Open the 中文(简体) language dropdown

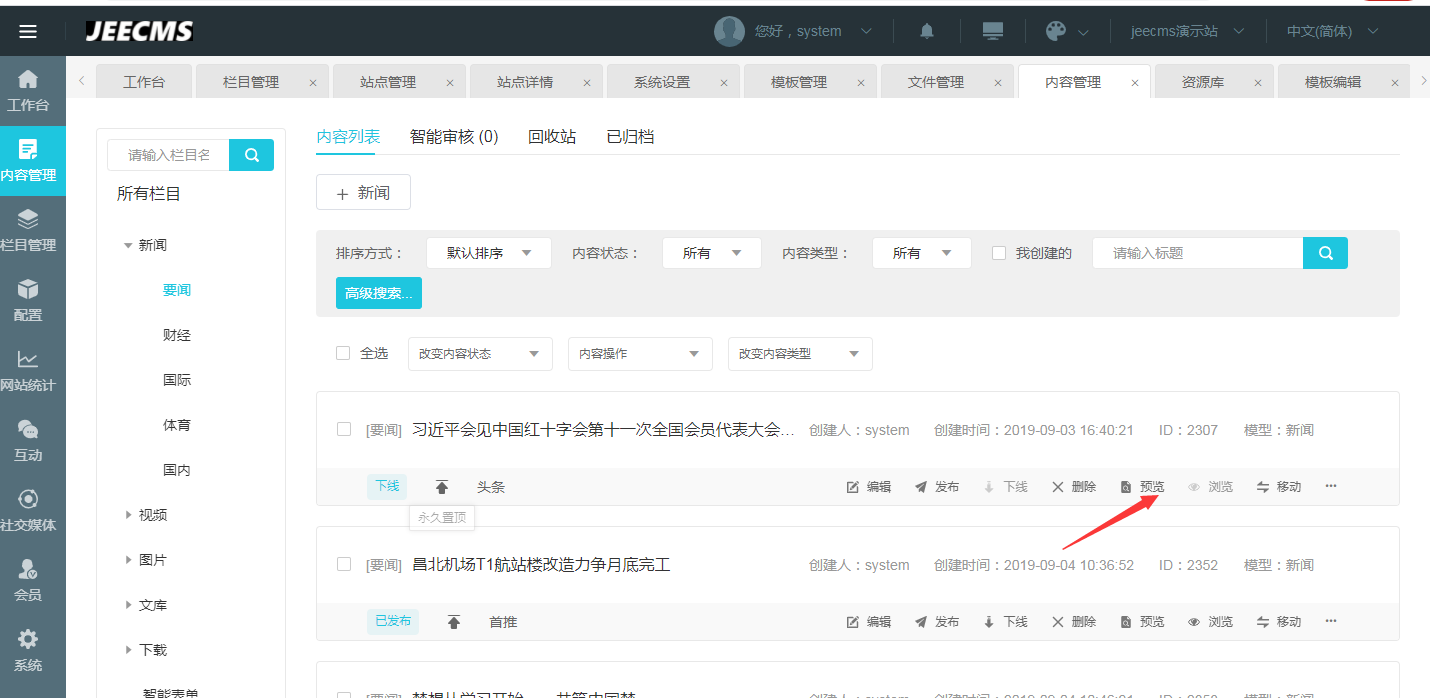tap(1333, 31)
